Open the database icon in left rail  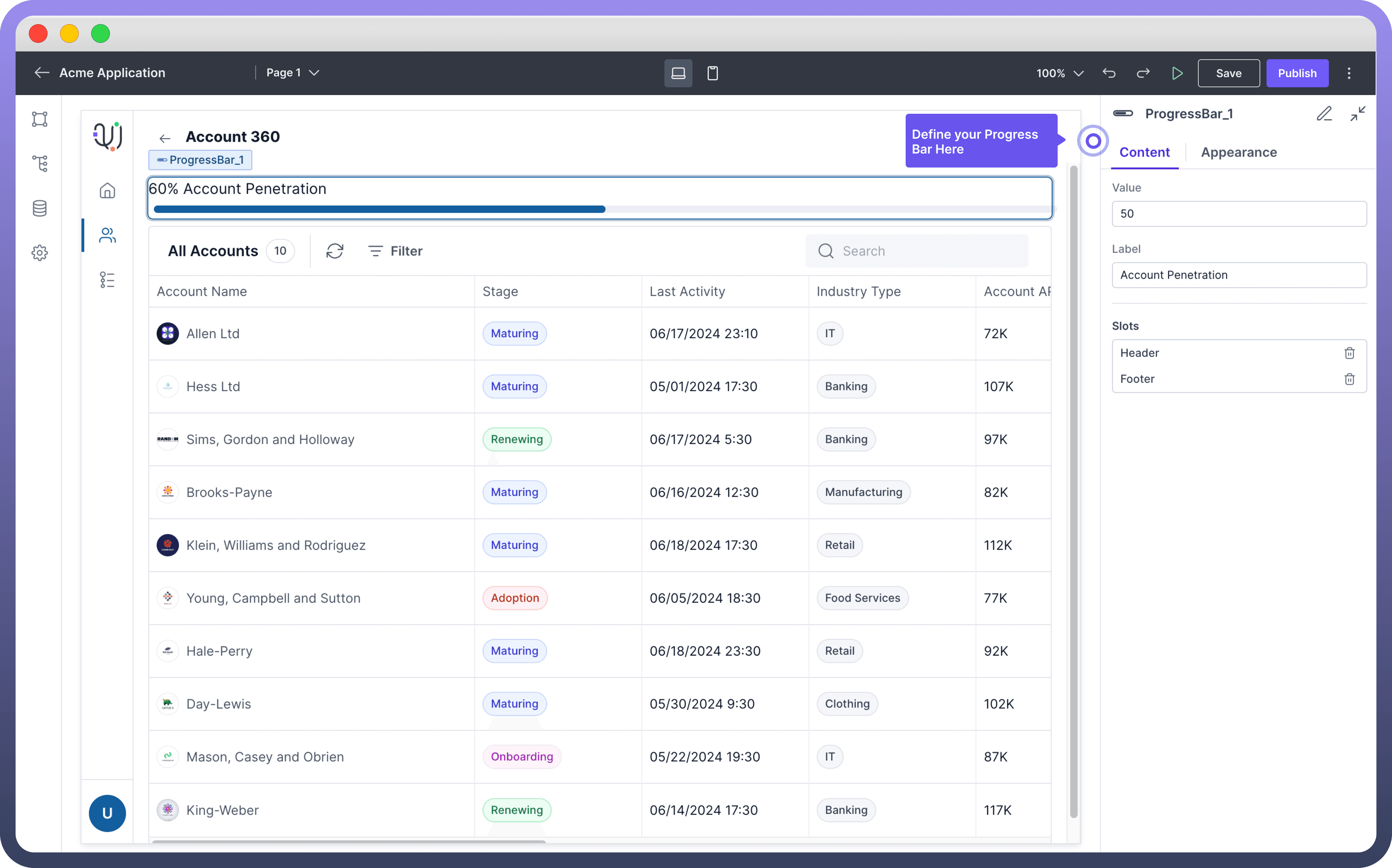pyautogui.click(x=40, y=208)
